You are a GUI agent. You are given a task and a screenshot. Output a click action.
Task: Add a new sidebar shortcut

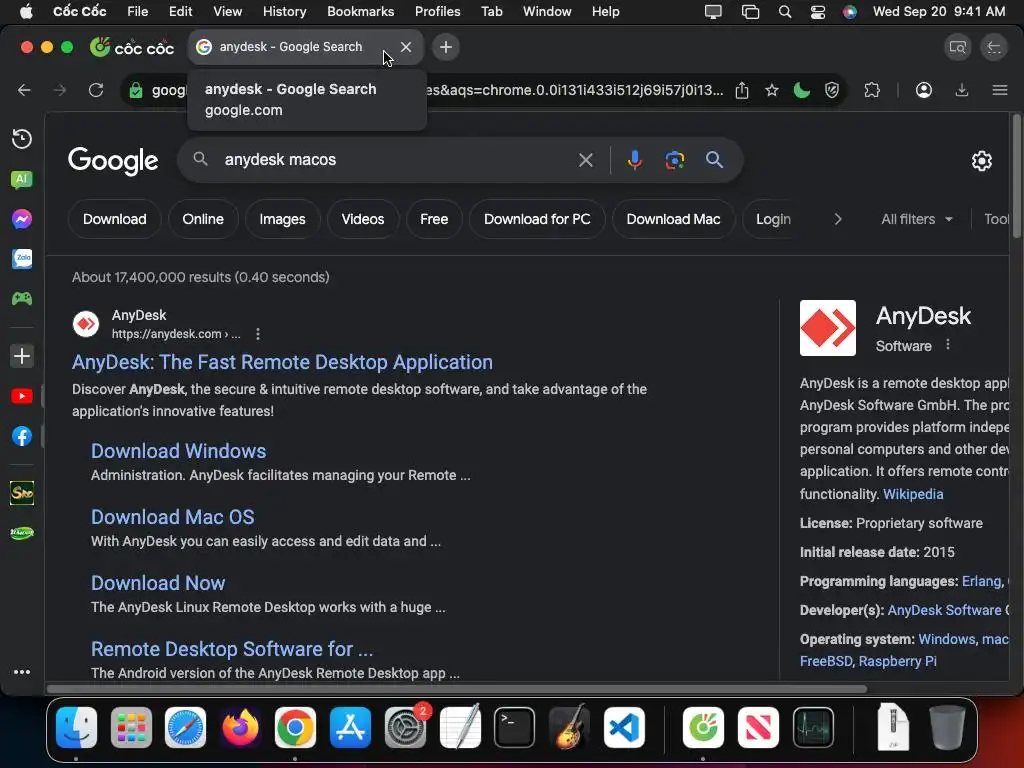tap(22, 356)
